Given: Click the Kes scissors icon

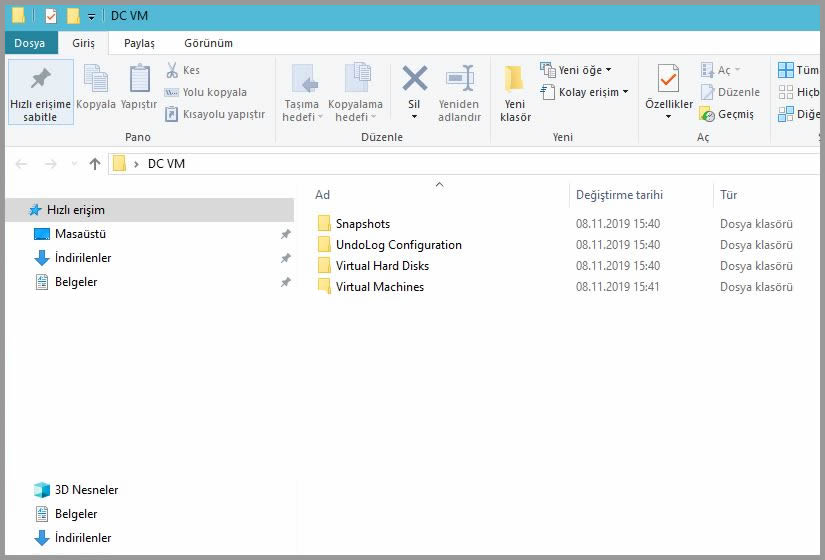Looking at the screenshot, I should (172, 70).
